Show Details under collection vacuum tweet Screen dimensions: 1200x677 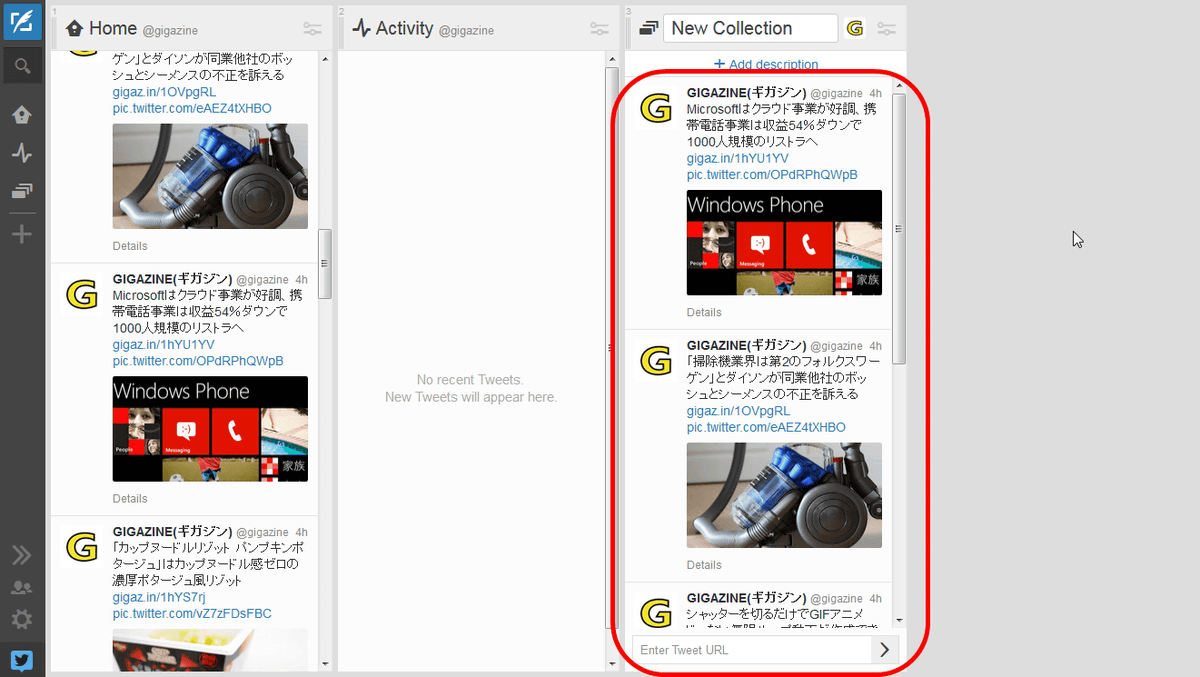(x=704, y=565)
